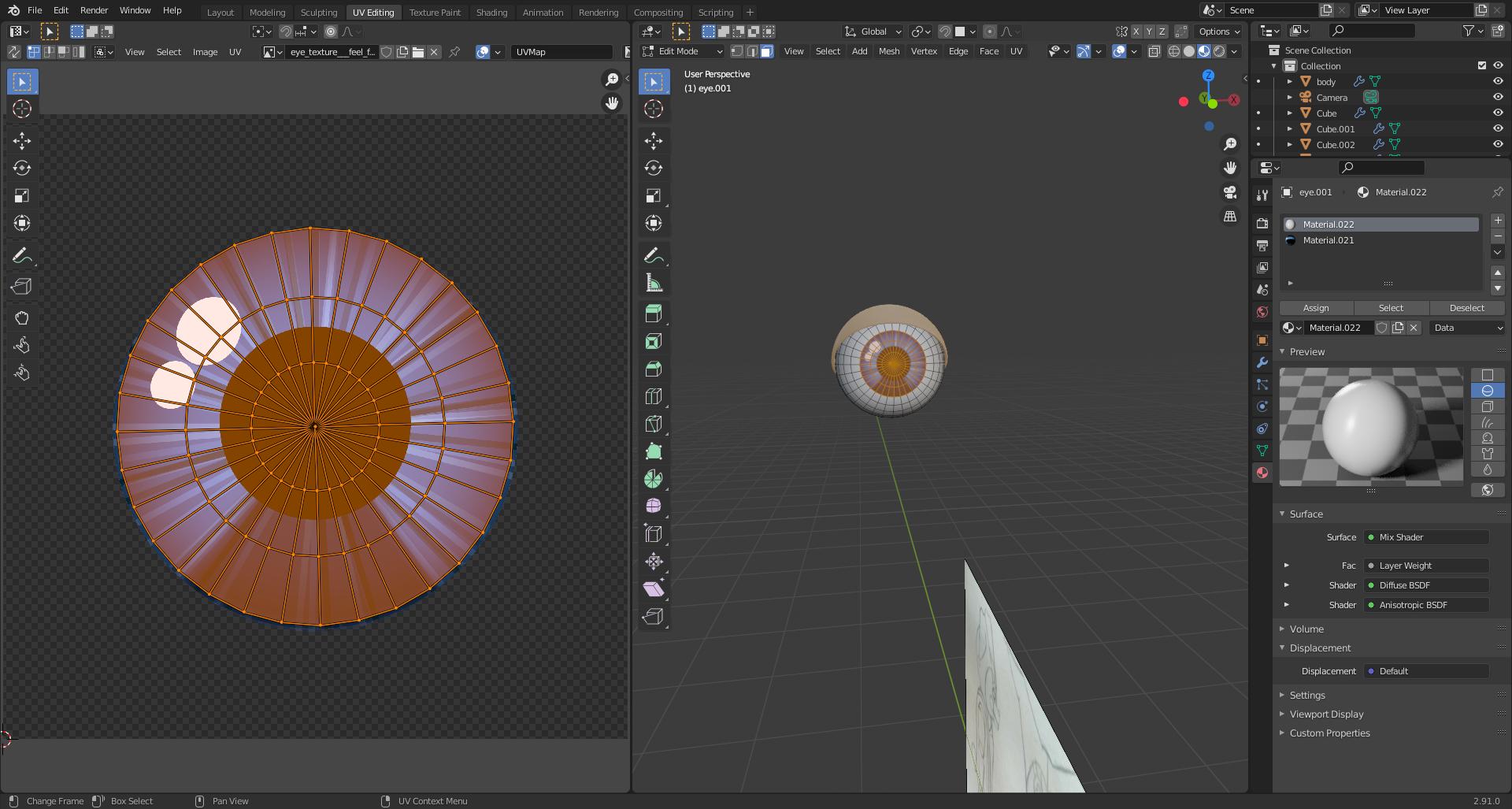The width and height of the screenshot is (1512, 809).
Task: Select the Rotate tool in the UV editor
Action: (22, 169)
